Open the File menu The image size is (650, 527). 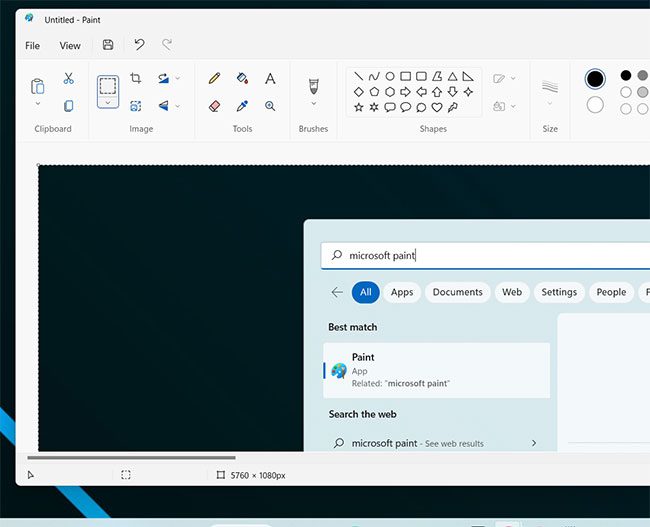pyautogui.click(x=33, y=45)
